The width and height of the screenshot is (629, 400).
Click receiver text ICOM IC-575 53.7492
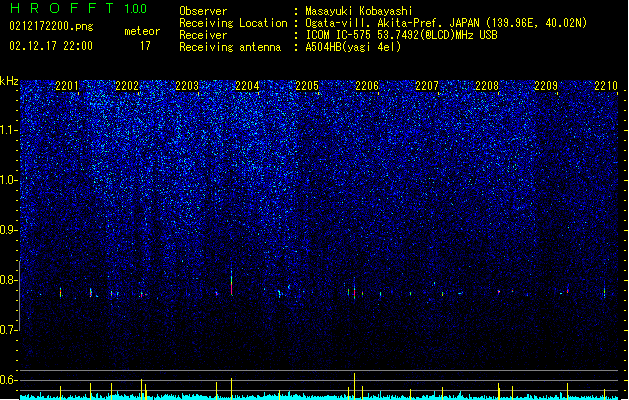[401, 35]
